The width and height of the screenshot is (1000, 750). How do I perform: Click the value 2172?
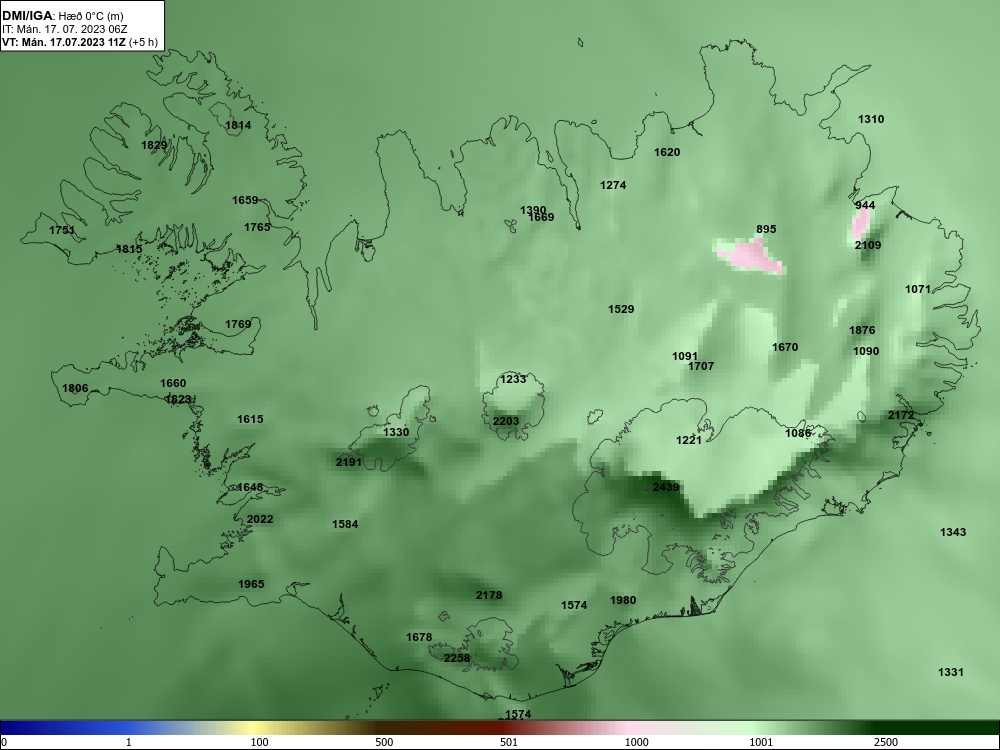[x=901, y=415]
